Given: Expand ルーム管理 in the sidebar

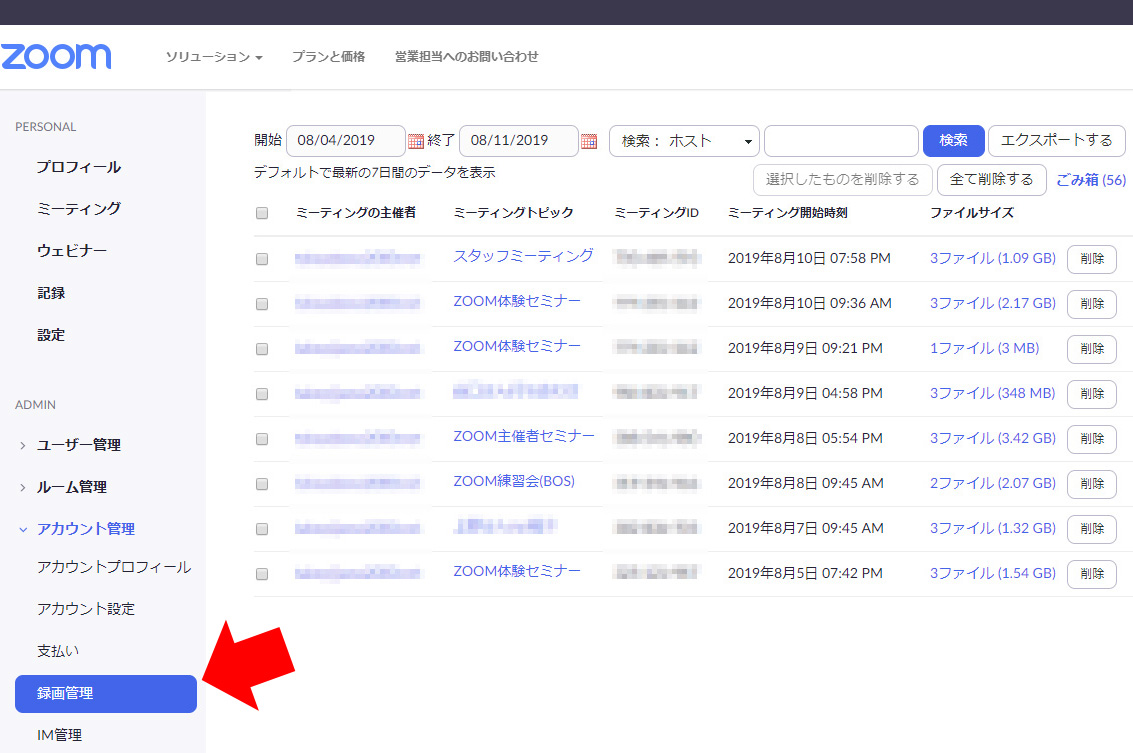Looking at the screenshot, I should click(71, 487).
